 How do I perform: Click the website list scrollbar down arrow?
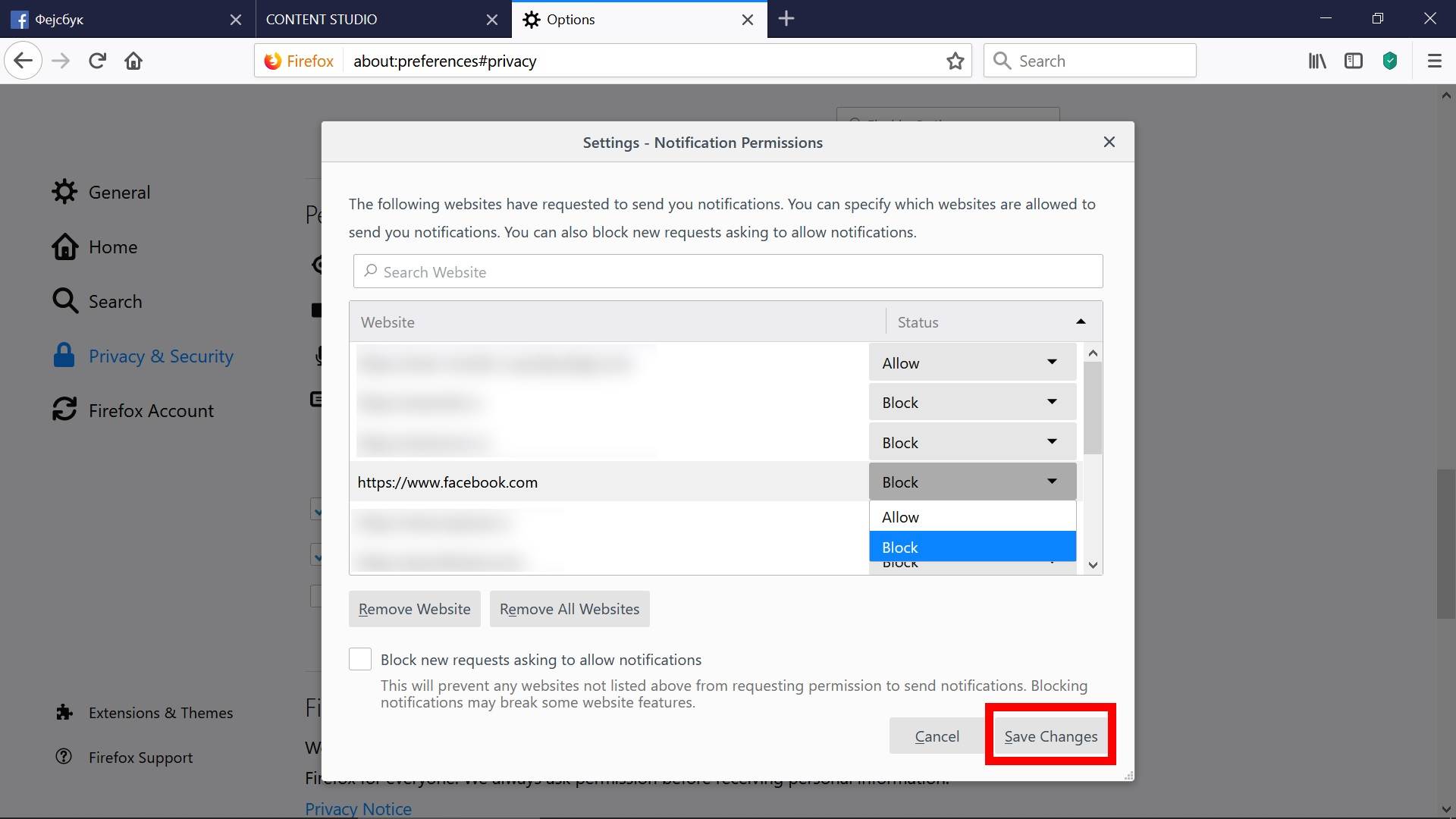click(1093, 565)
